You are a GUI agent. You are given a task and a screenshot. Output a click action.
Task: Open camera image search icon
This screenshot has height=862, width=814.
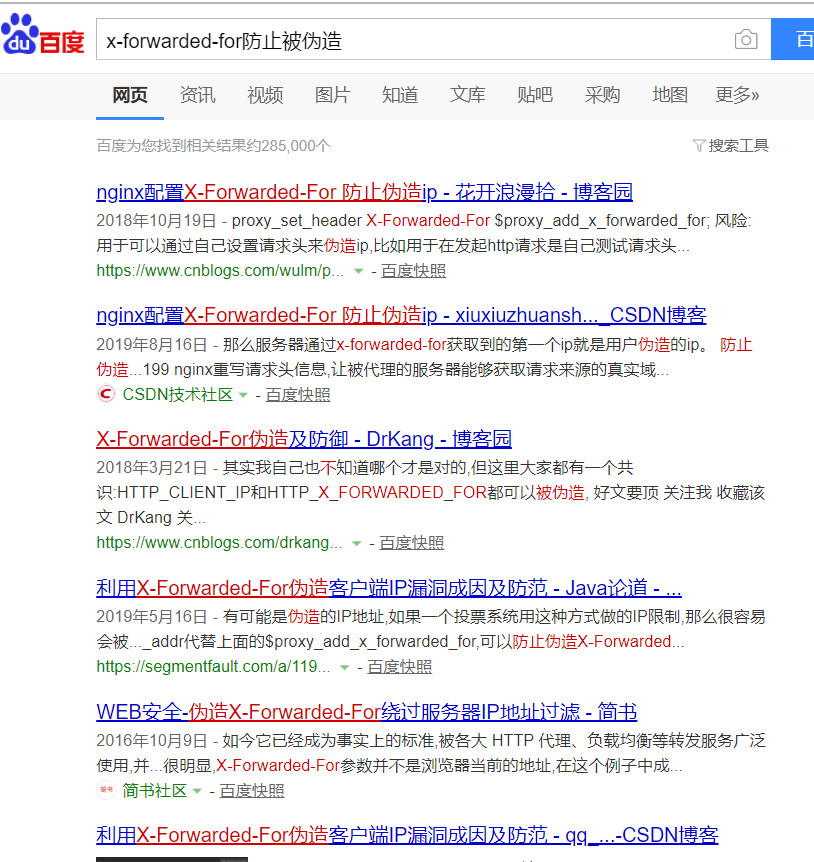(746, 39)
